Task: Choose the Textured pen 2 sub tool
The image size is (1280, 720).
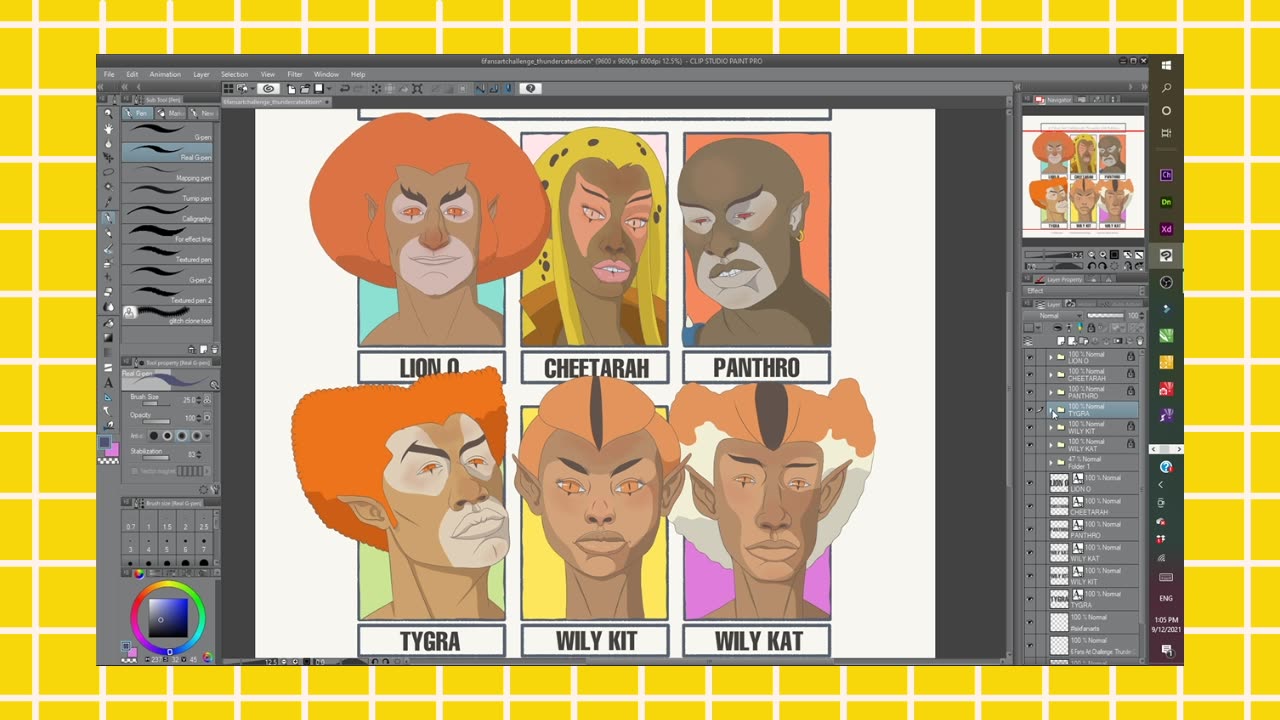Action: [x=167, y=294]
